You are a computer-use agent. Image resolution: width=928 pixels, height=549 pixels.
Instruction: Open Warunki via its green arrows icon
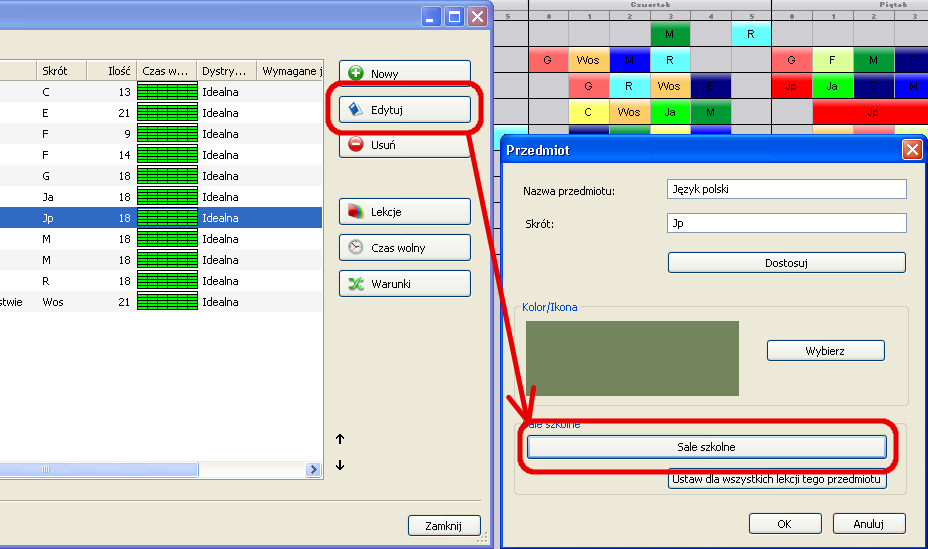355,284
